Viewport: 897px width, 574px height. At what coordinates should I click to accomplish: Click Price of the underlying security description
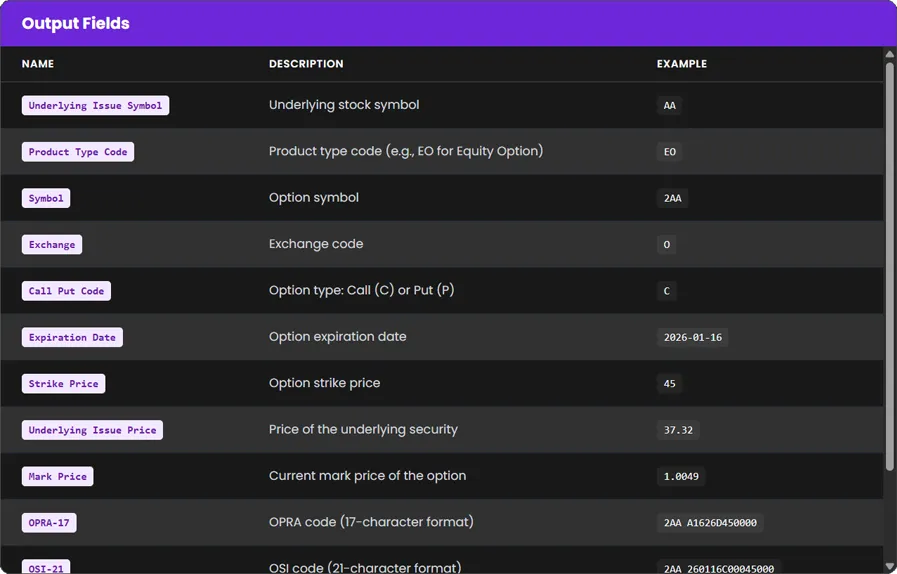coord(363,429)
